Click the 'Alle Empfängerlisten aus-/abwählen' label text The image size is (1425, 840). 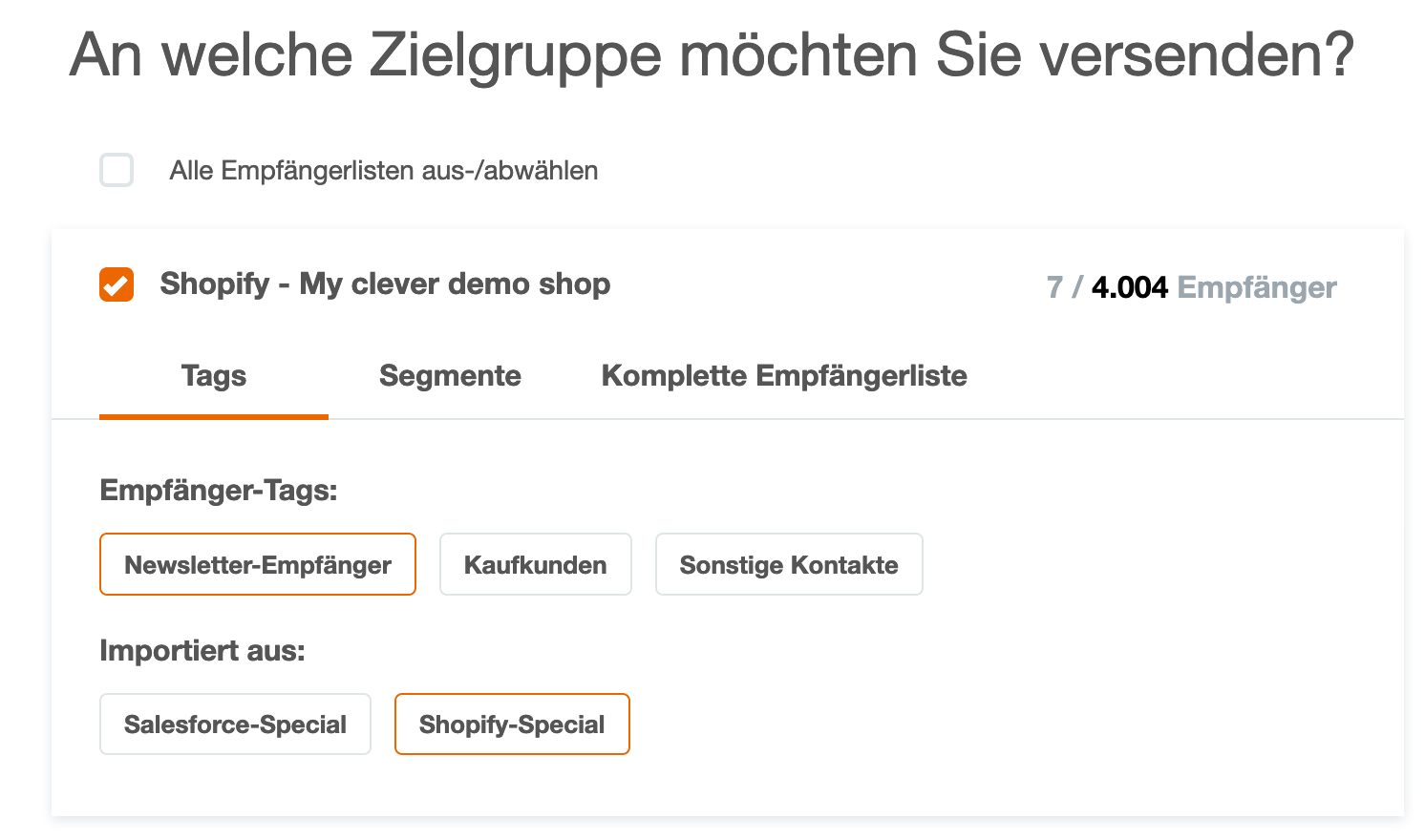click(x=383, y=171)
